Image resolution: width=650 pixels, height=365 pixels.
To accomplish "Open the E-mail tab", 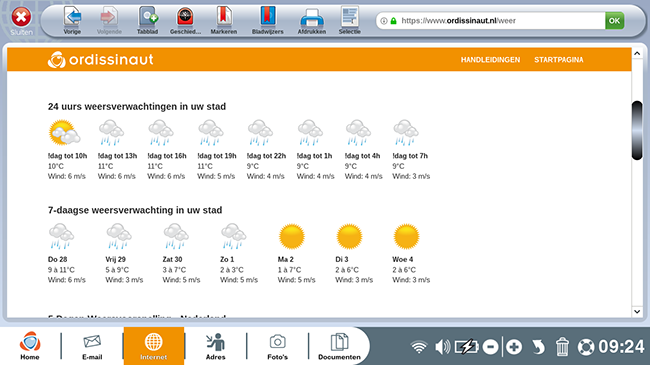I will [92, 346].
